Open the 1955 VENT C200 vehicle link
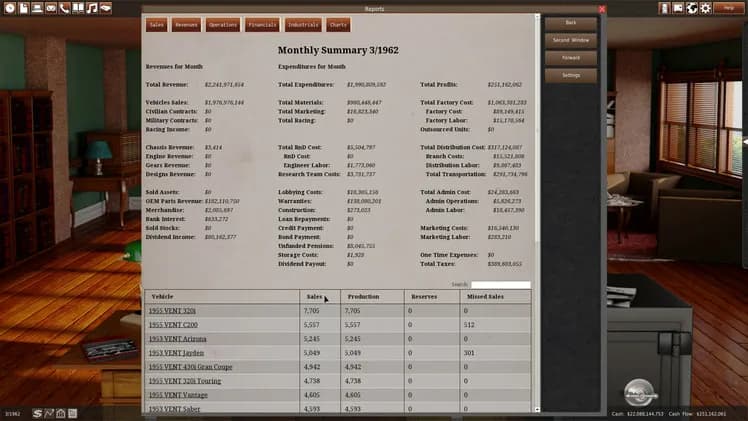The height and width of the screenshot is (421, 748). tap(173, 325)
